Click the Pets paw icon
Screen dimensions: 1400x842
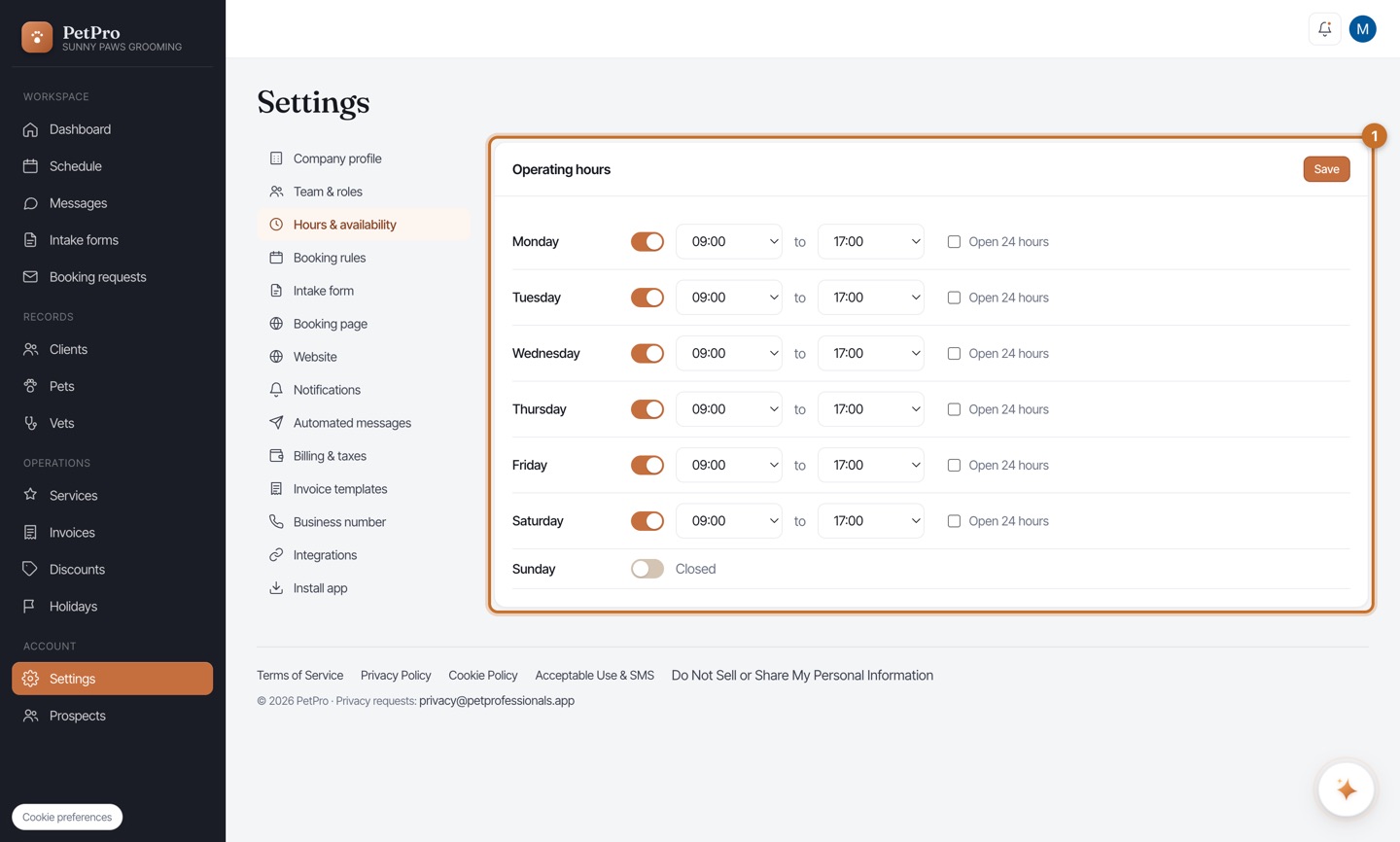pos(31,386)
